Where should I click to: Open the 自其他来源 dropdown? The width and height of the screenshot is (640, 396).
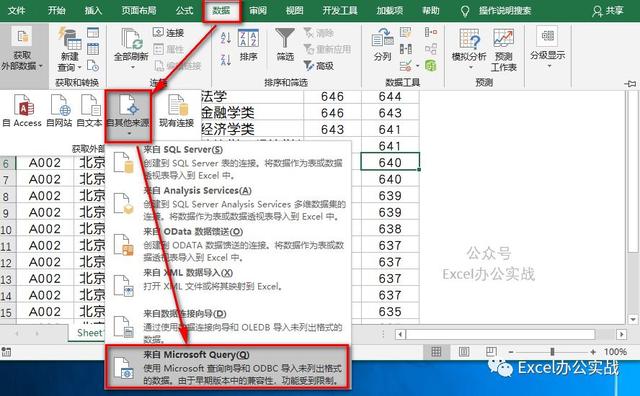(129, 116)
